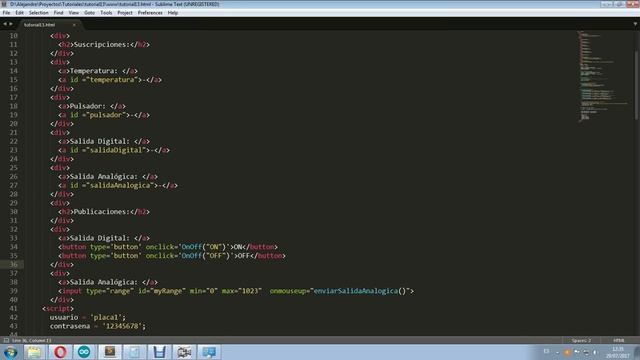
Task: Switch to the Arduino IDE taskbar icon
Action: pos(84,352)
